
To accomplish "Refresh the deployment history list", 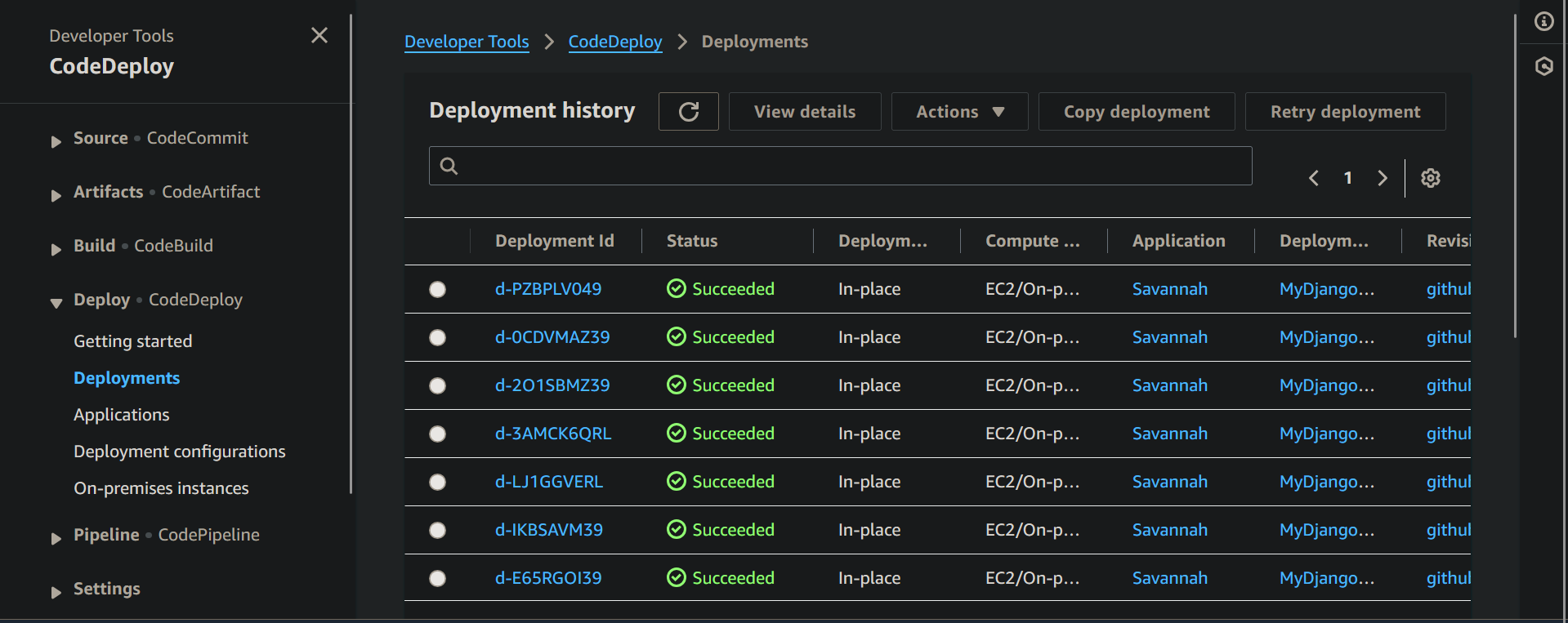I will (x=689, y=112).
